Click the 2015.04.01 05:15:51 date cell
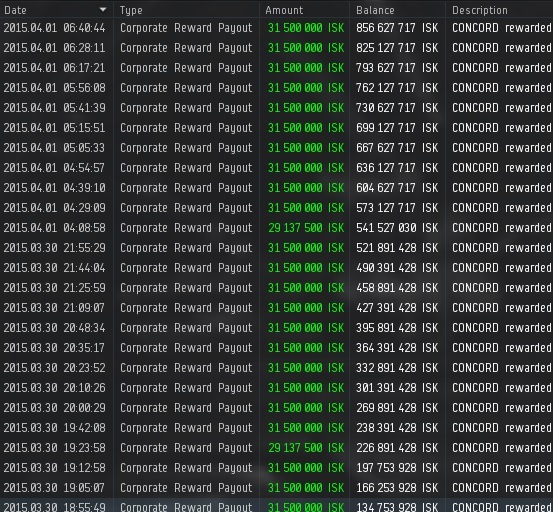This screenshot has height=512, width=553. (54, 128)
